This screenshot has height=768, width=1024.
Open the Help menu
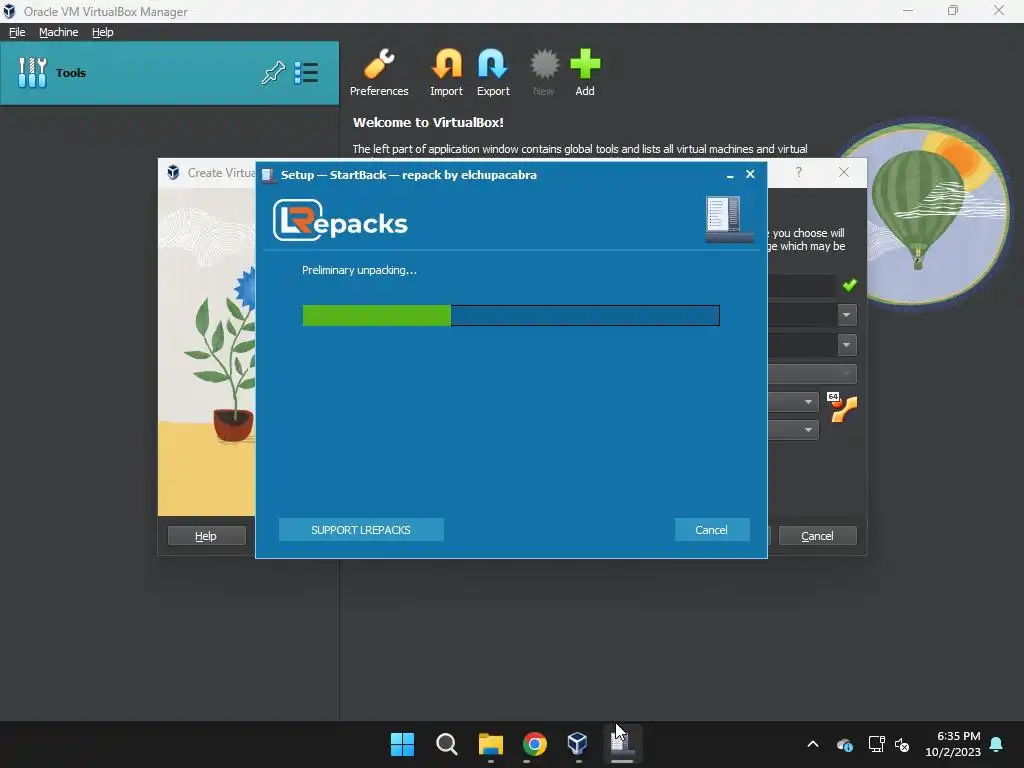point(103,32)
